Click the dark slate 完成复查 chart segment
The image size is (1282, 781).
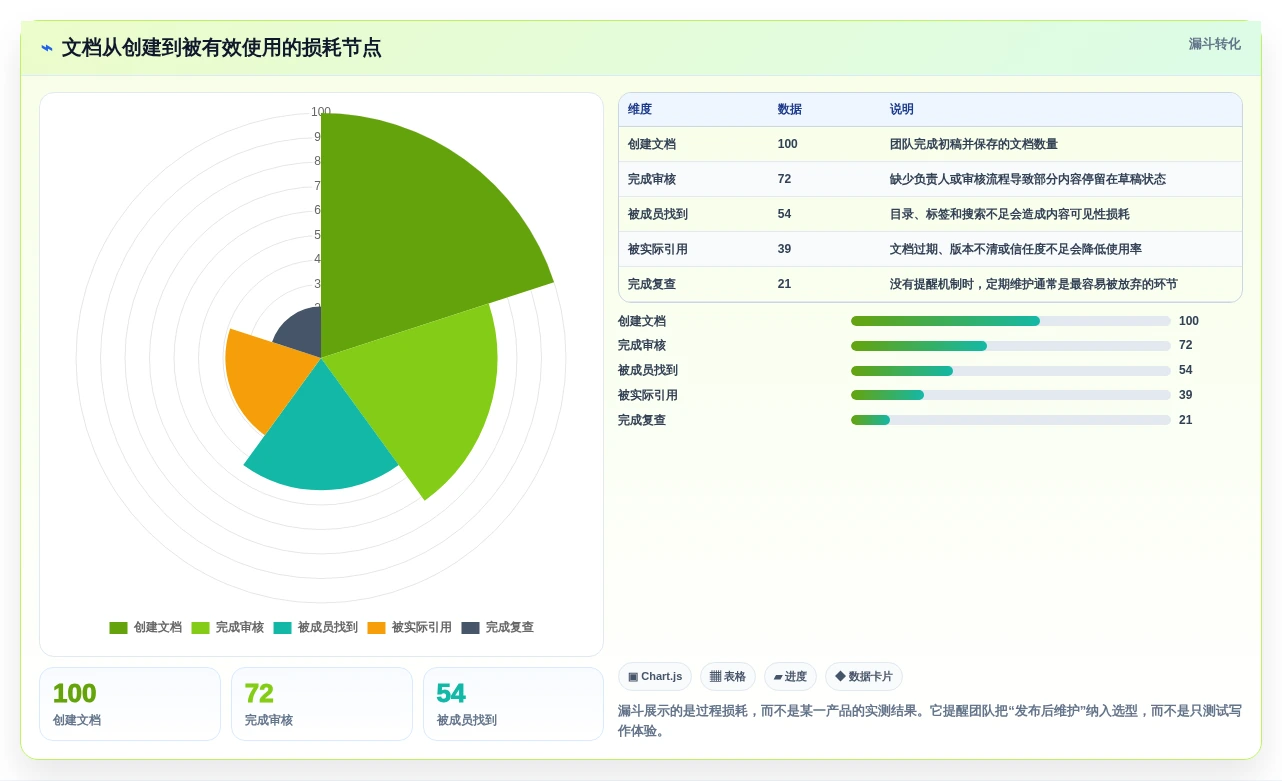click(x=302, y=335)
